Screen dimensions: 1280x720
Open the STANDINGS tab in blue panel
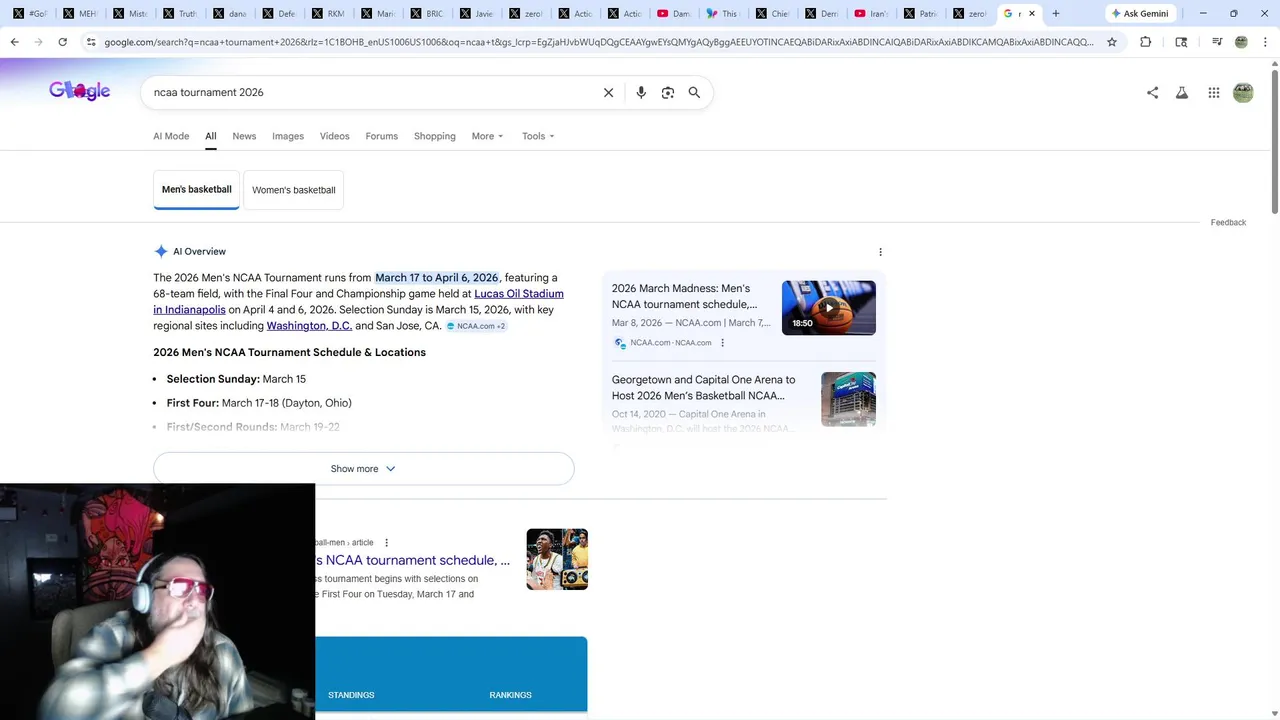351,695
